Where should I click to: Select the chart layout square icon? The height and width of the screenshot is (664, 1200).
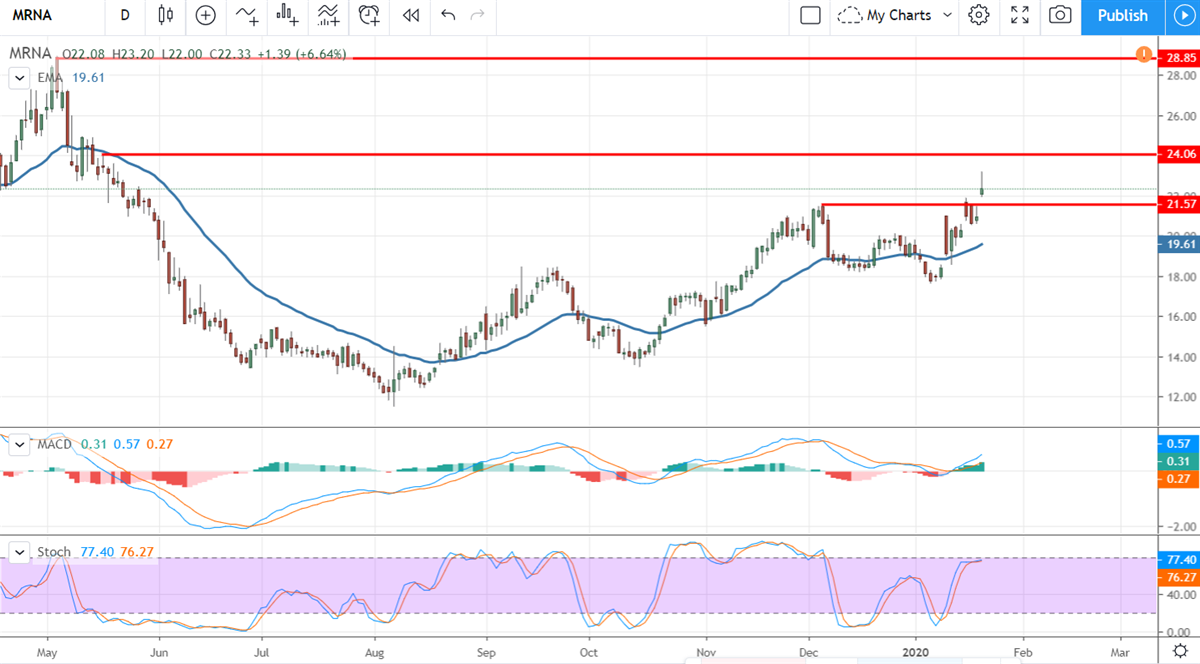[x=811, y=15]
